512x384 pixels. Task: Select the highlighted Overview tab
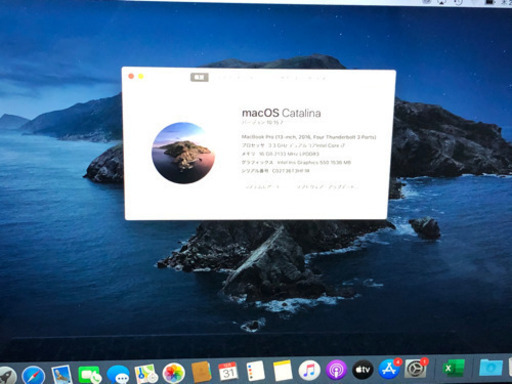pyautogui.click(x=199, y=77)
